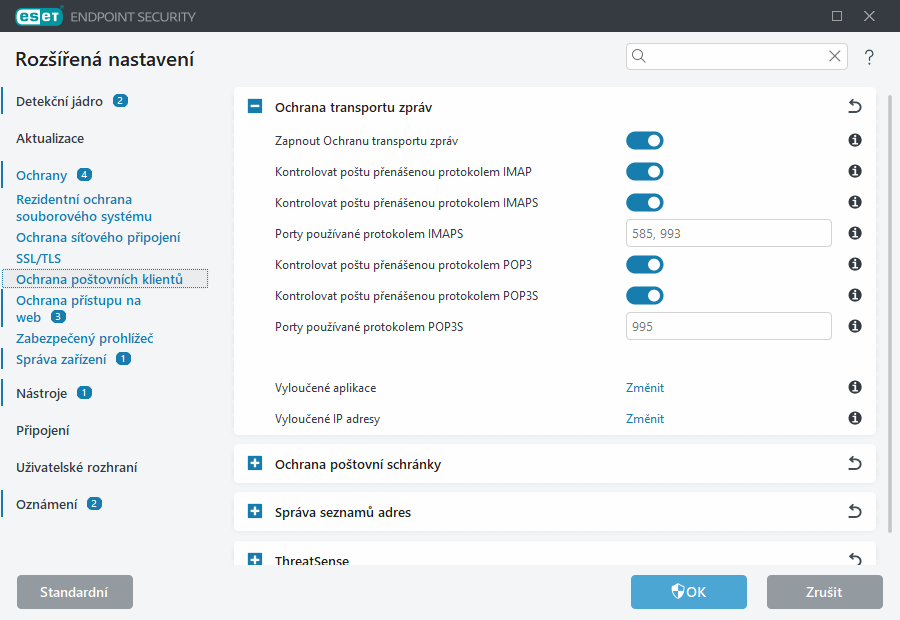
Task: Reset Ochrana transportu zpráv section with revert arrow
Action: click(854, 107)
